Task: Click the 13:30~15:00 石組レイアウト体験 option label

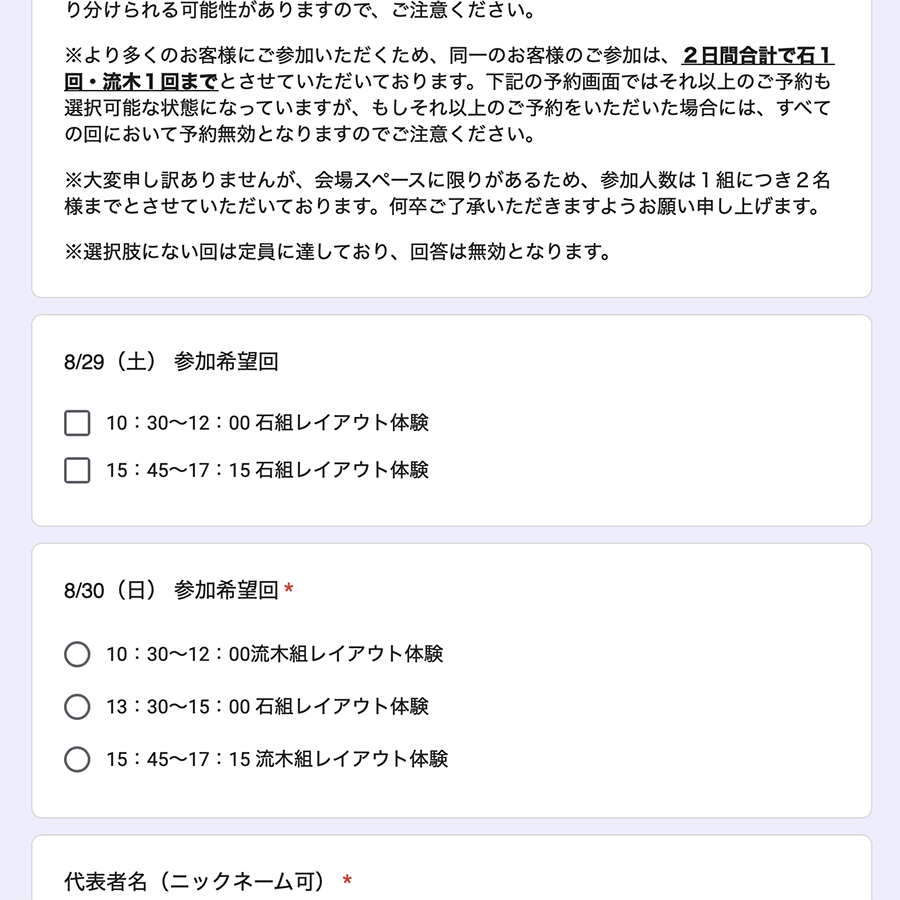Action: click(x=267, y=707)
